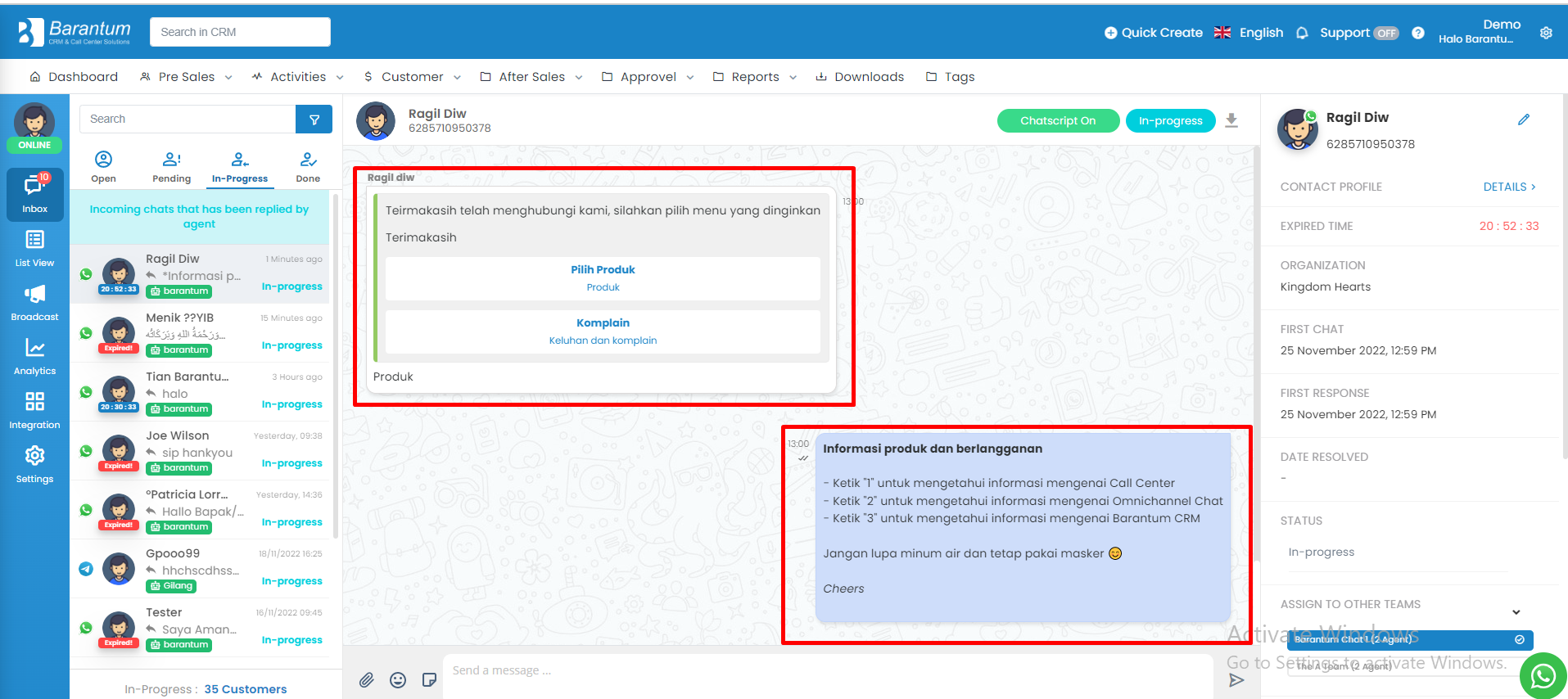
Task: Click the Quick Create plus button
Action: 1153,33
